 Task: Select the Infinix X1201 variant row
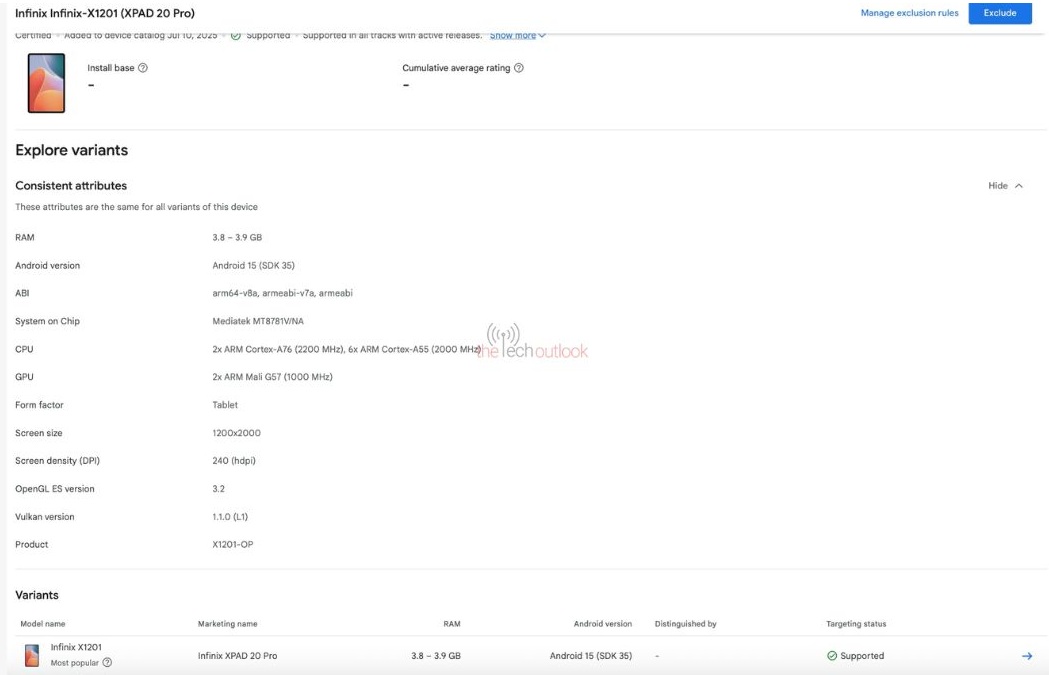400,655
